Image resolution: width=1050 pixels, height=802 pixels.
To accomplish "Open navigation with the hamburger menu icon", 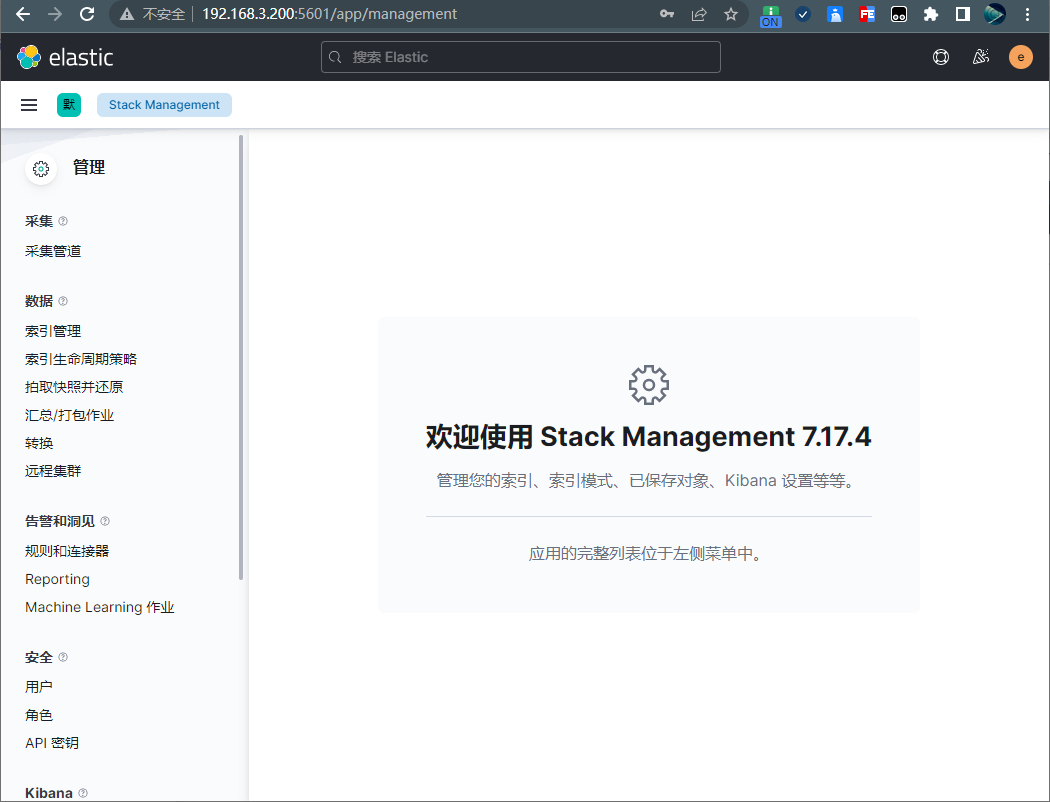I will coord(28,104).
